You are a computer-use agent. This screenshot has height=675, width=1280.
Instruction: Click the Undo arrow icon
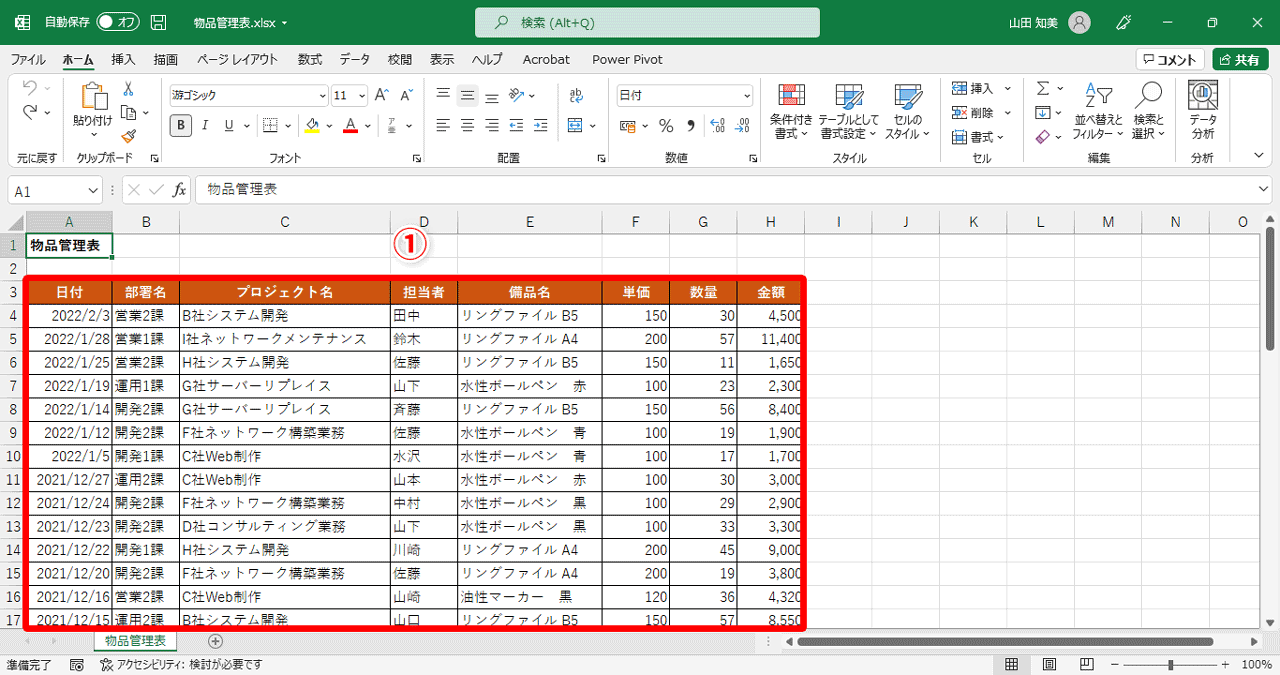tap(30, 88)
